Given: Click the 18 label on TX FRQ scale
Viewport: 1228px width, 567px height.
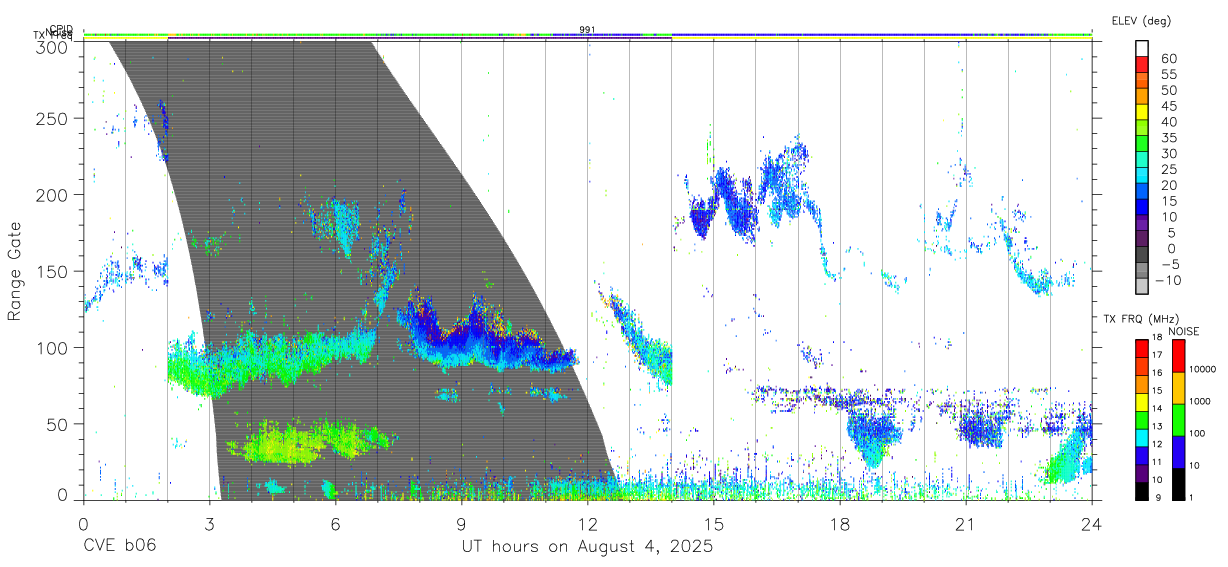Looking at the screenshot, I should pos(1156,338).
